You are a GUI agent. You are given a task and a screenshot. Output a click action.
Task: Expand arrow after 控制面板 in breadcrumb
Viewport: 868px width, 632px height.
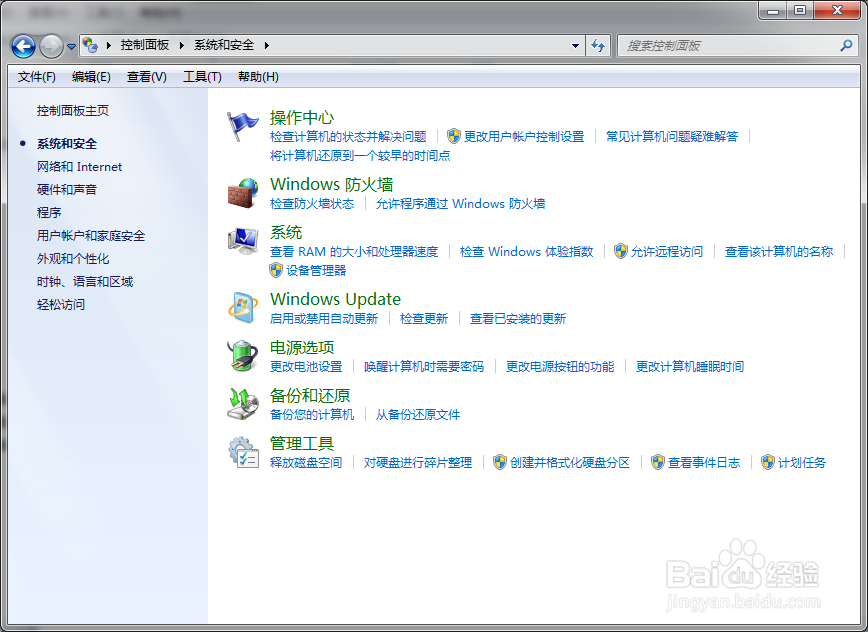(182, 45)
